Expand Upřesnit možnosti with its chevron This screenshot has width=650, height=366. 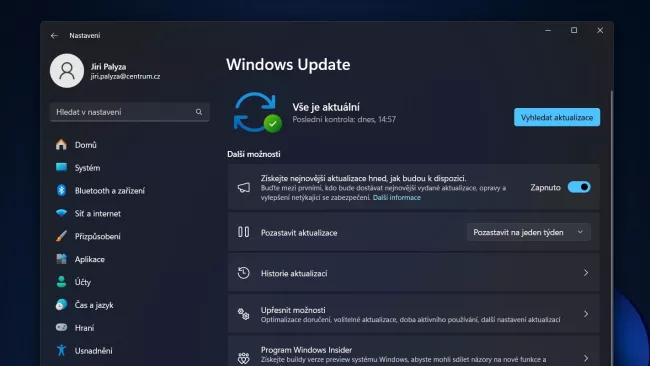(x=586, y=314)
